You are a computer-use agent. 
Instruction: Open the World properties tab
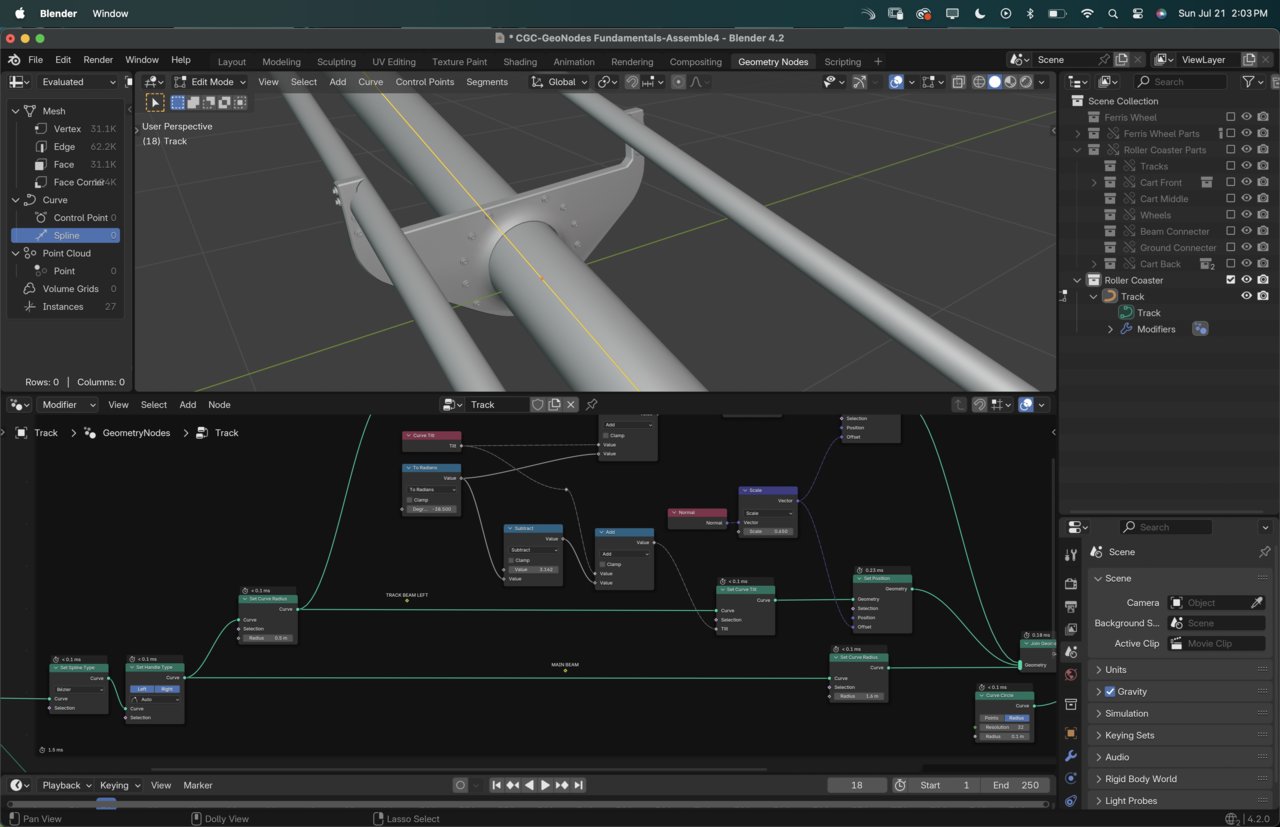pos(1070,675)
